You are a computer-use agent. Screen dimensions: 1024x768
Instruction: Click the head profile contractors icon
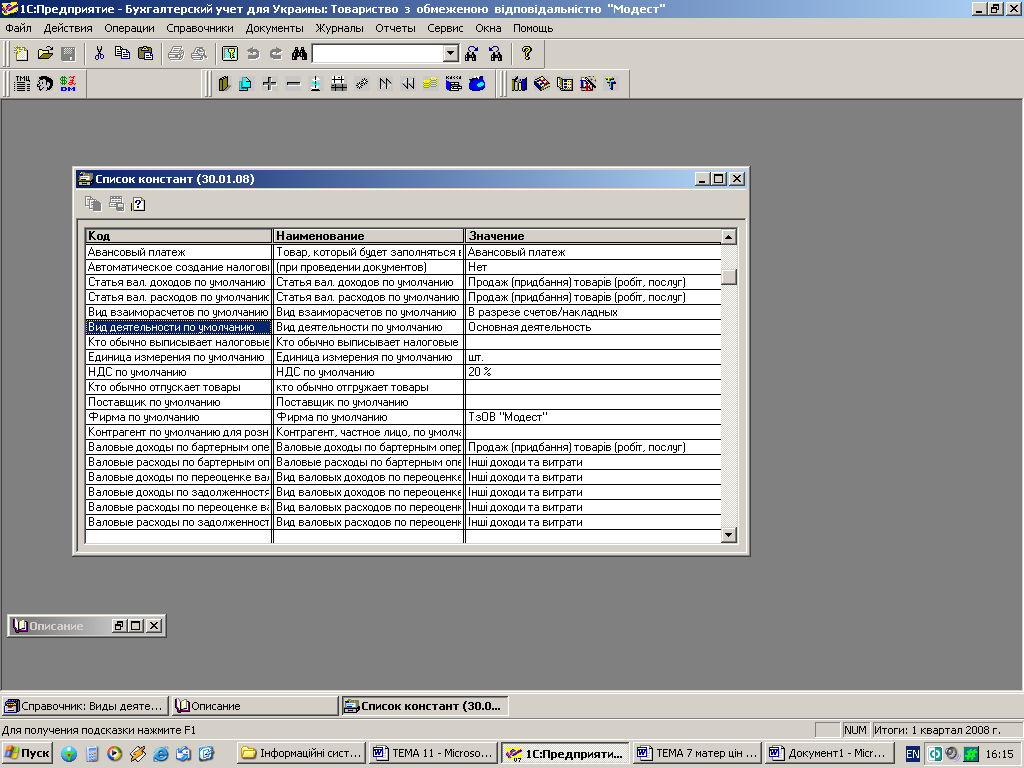44,84
